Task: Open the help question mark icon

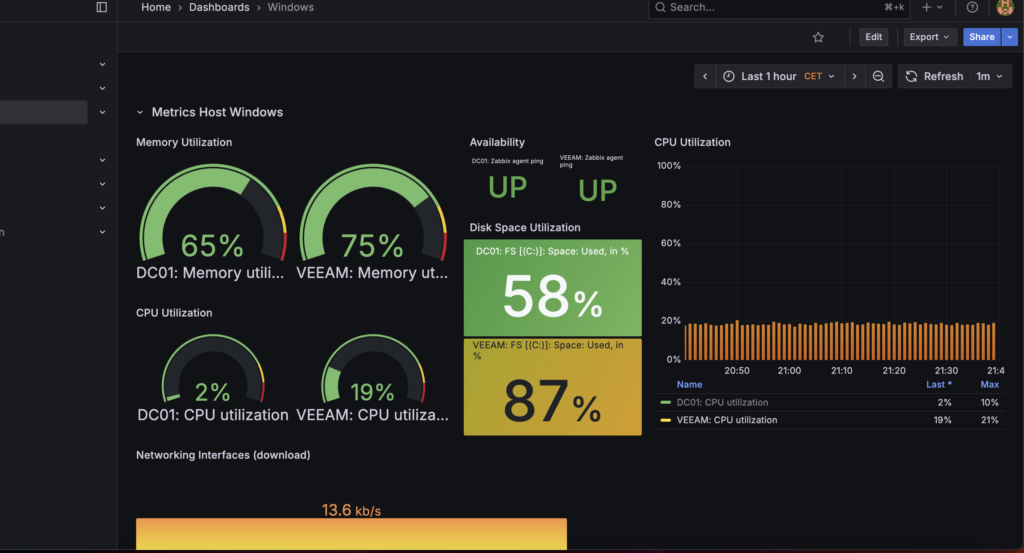Action: coord(972,7)
